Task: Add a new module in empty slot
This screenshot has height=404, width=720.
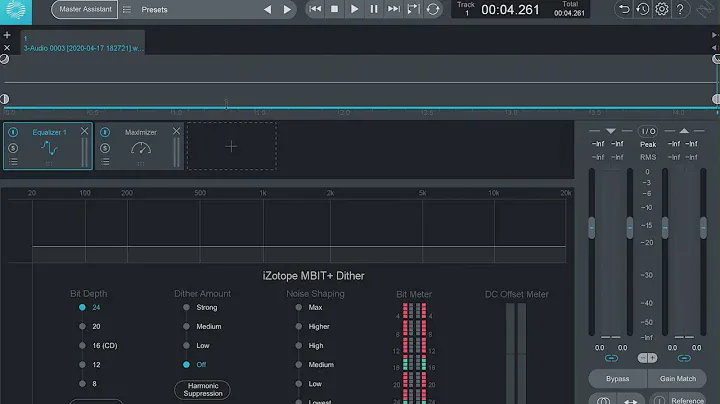Action: point(231,146)
